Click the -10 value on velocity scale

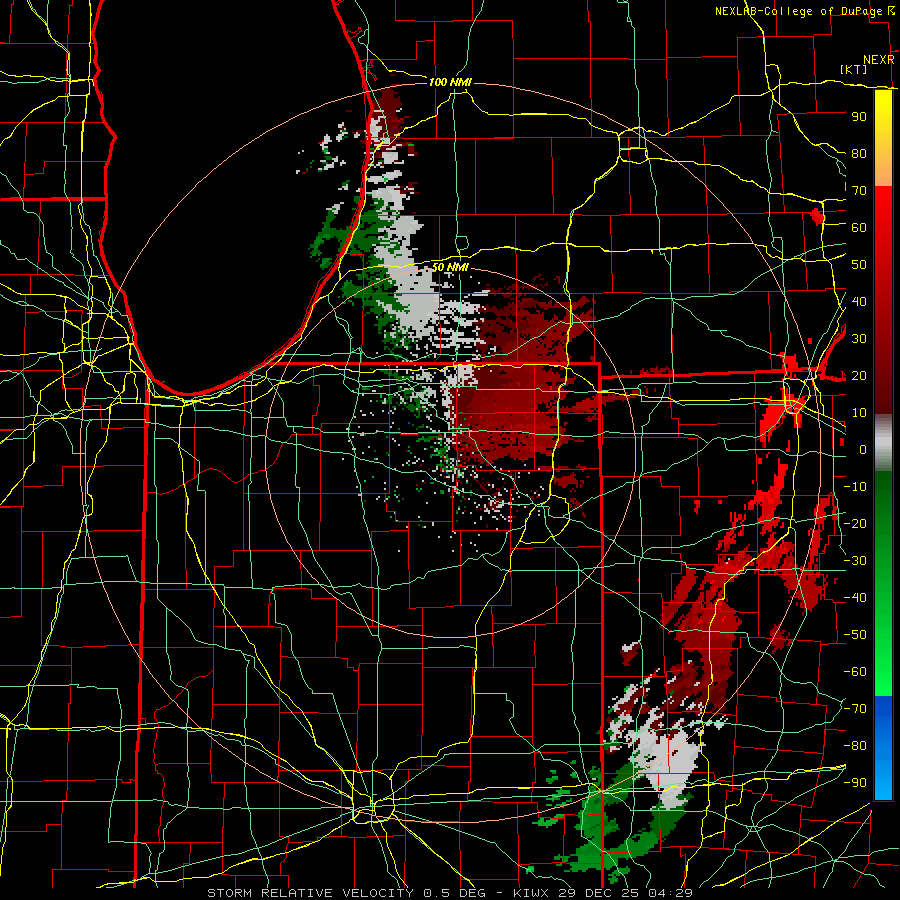pos(855,487)
